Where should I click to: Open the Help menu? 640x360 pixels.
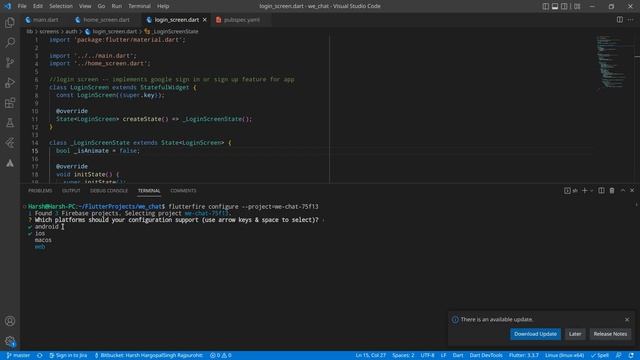tap(163, 6)
